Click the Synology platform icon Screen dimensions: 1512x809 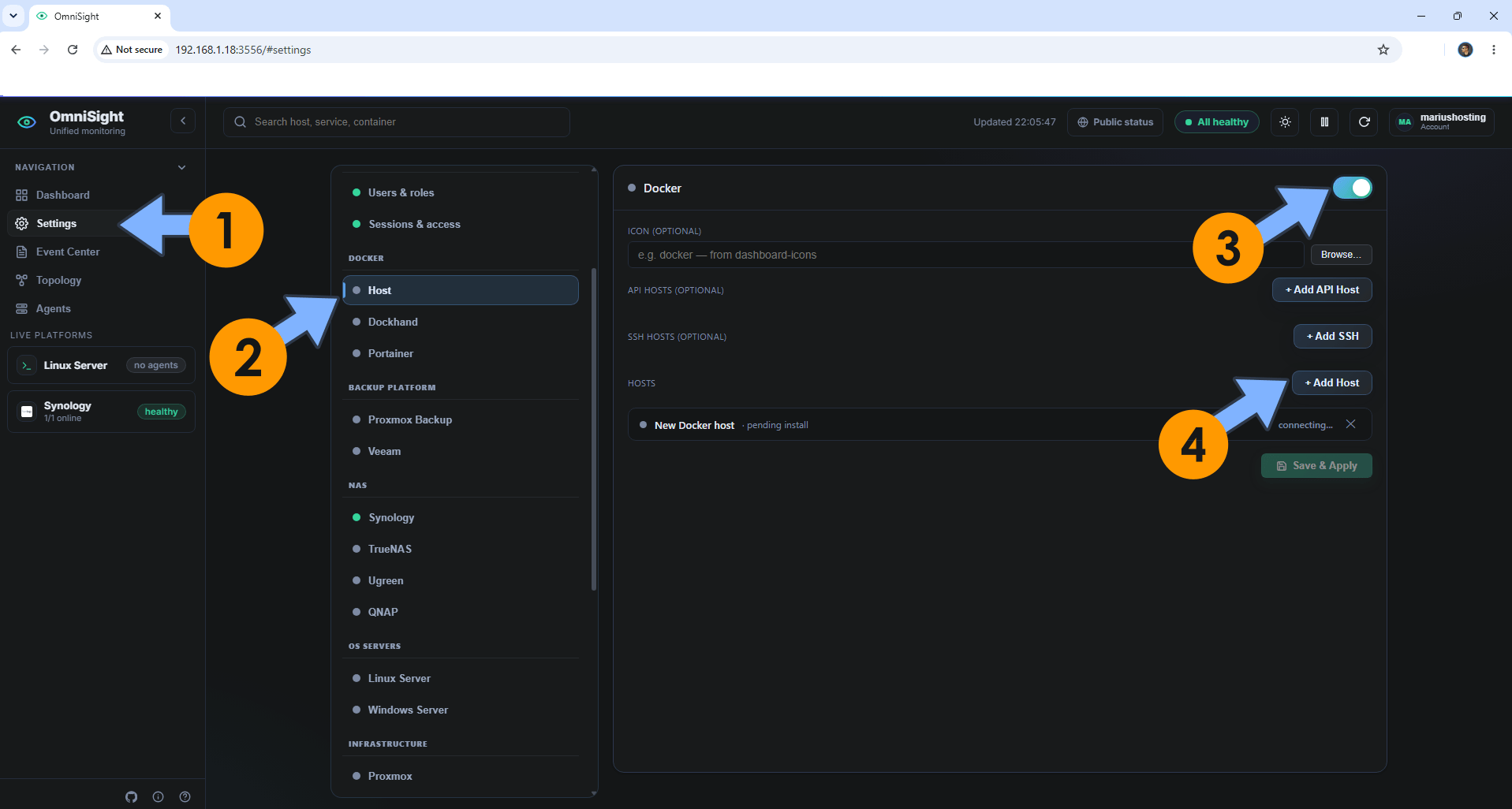27,412
